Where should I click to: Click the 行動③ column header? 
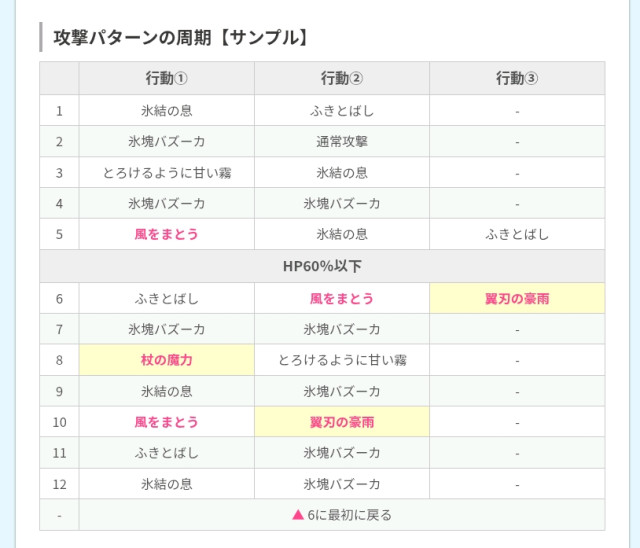click(517, 78)
